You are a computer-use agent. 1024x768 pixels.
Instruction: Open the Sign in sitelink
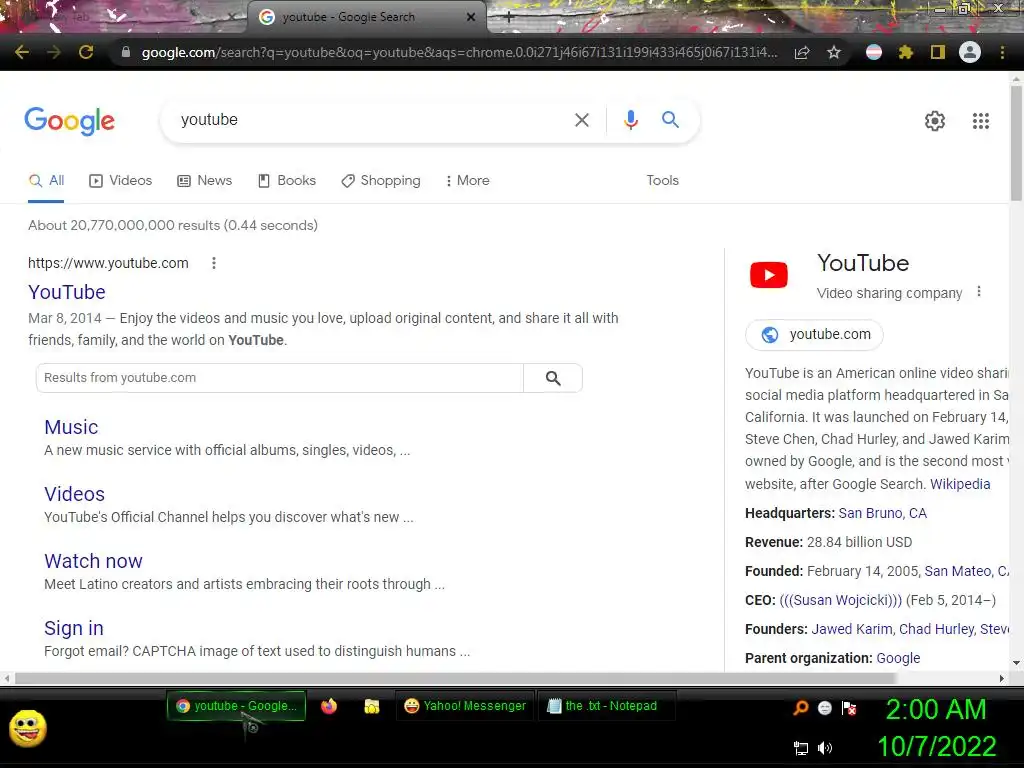tap(74, 628)
